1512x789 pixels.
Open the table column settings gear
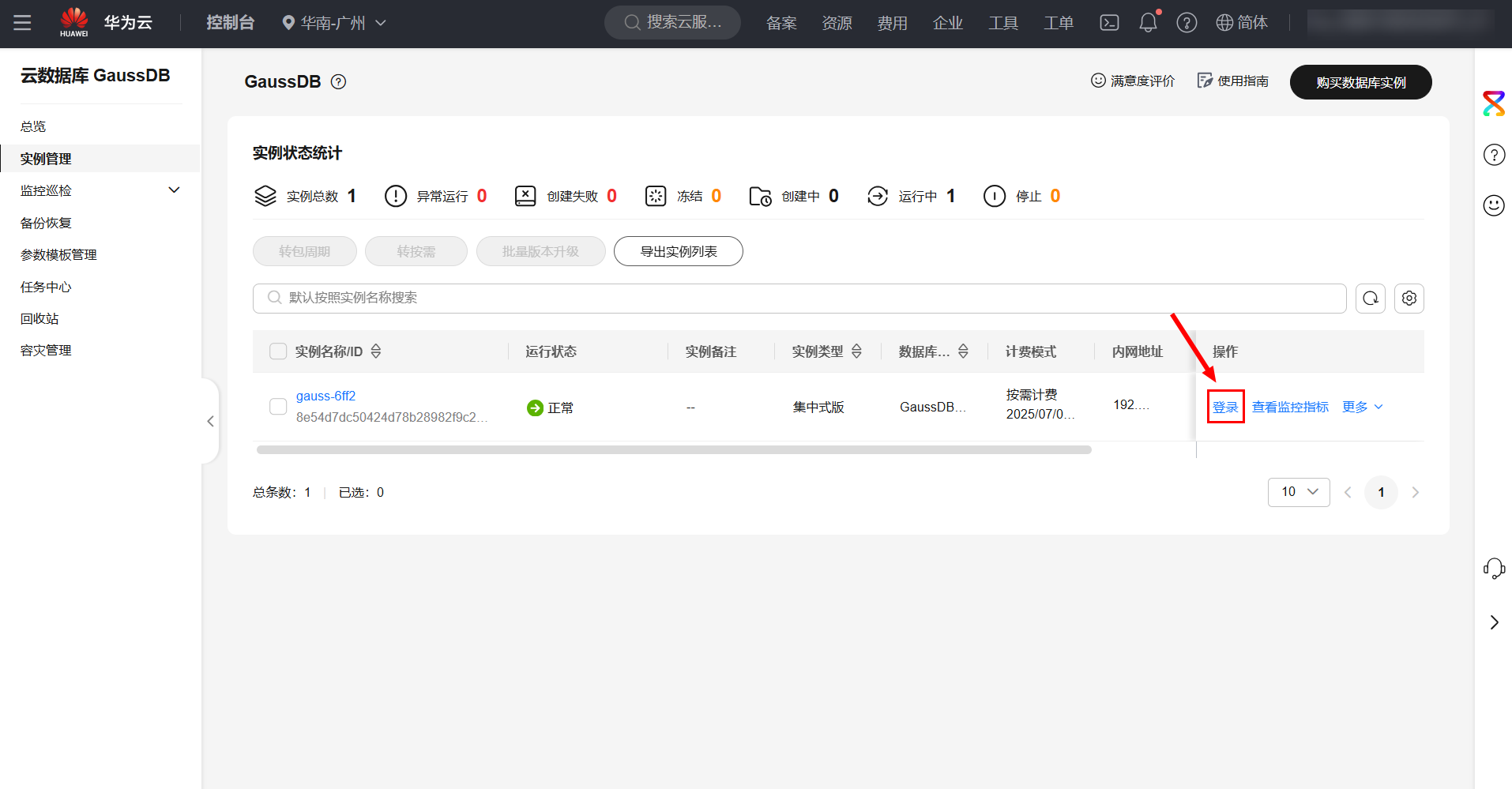click(1409, 299)
